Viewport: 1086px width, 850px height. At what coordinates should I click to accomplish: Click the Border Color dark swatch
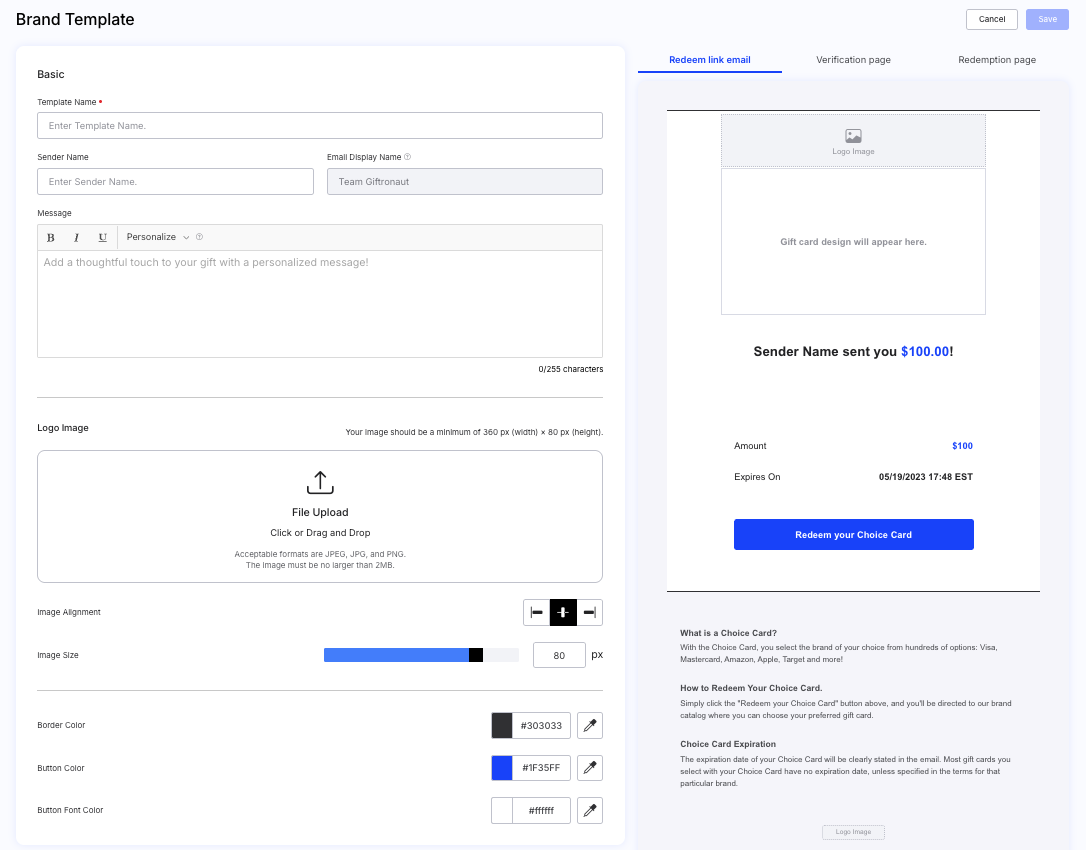click(x=502, y=725)
